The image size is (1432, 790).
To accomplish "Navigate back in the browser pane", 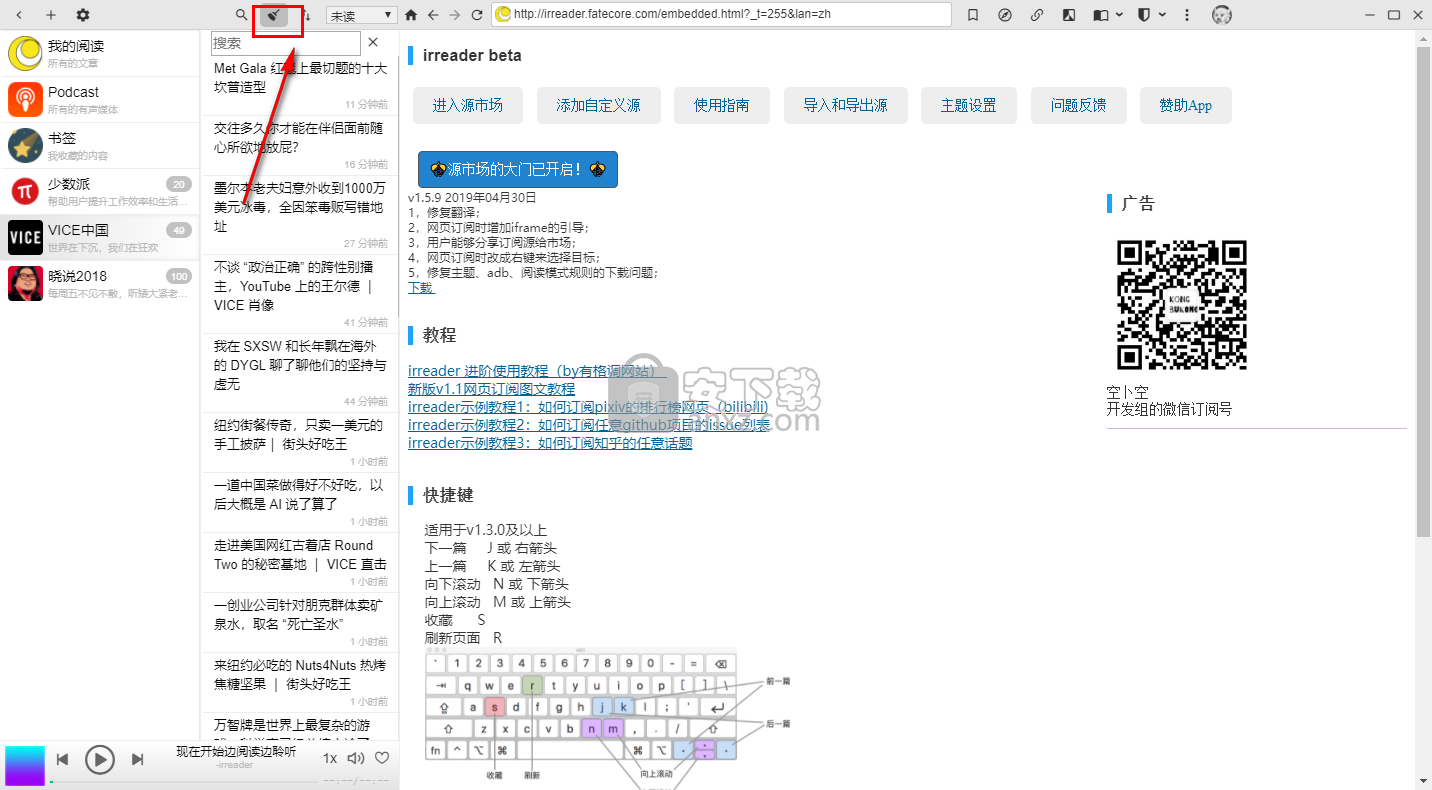I will [433, 15].
